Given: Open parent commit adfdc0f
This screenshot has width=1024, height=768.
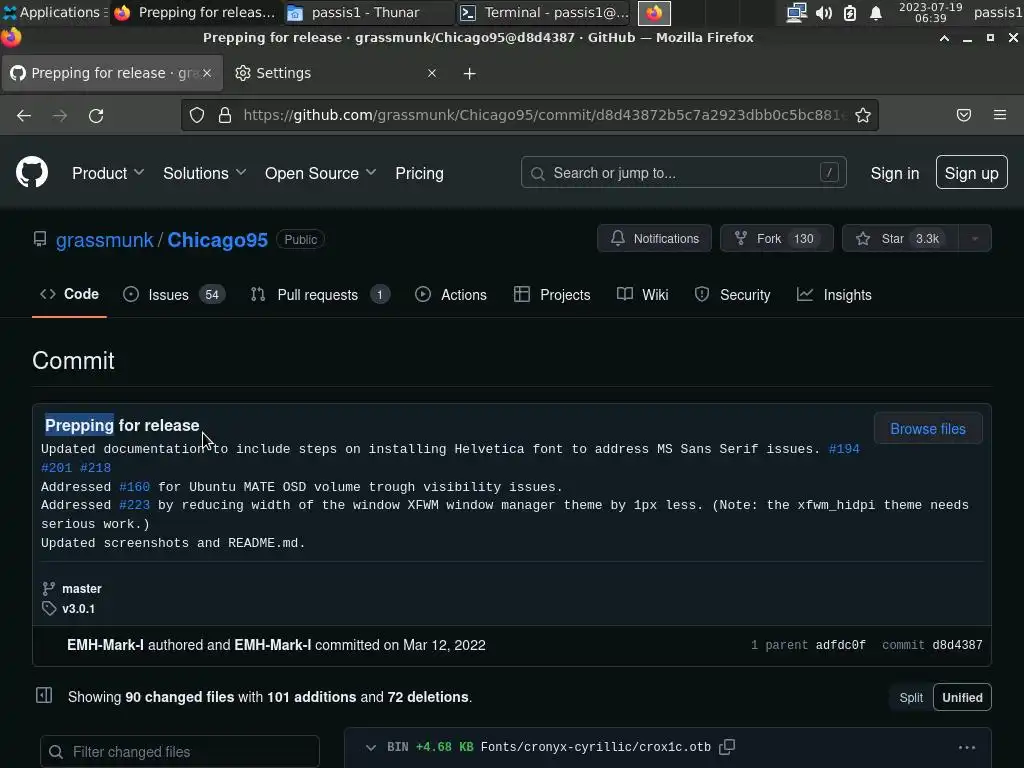Looking at the screenshot, I should (x=840, y=645).
